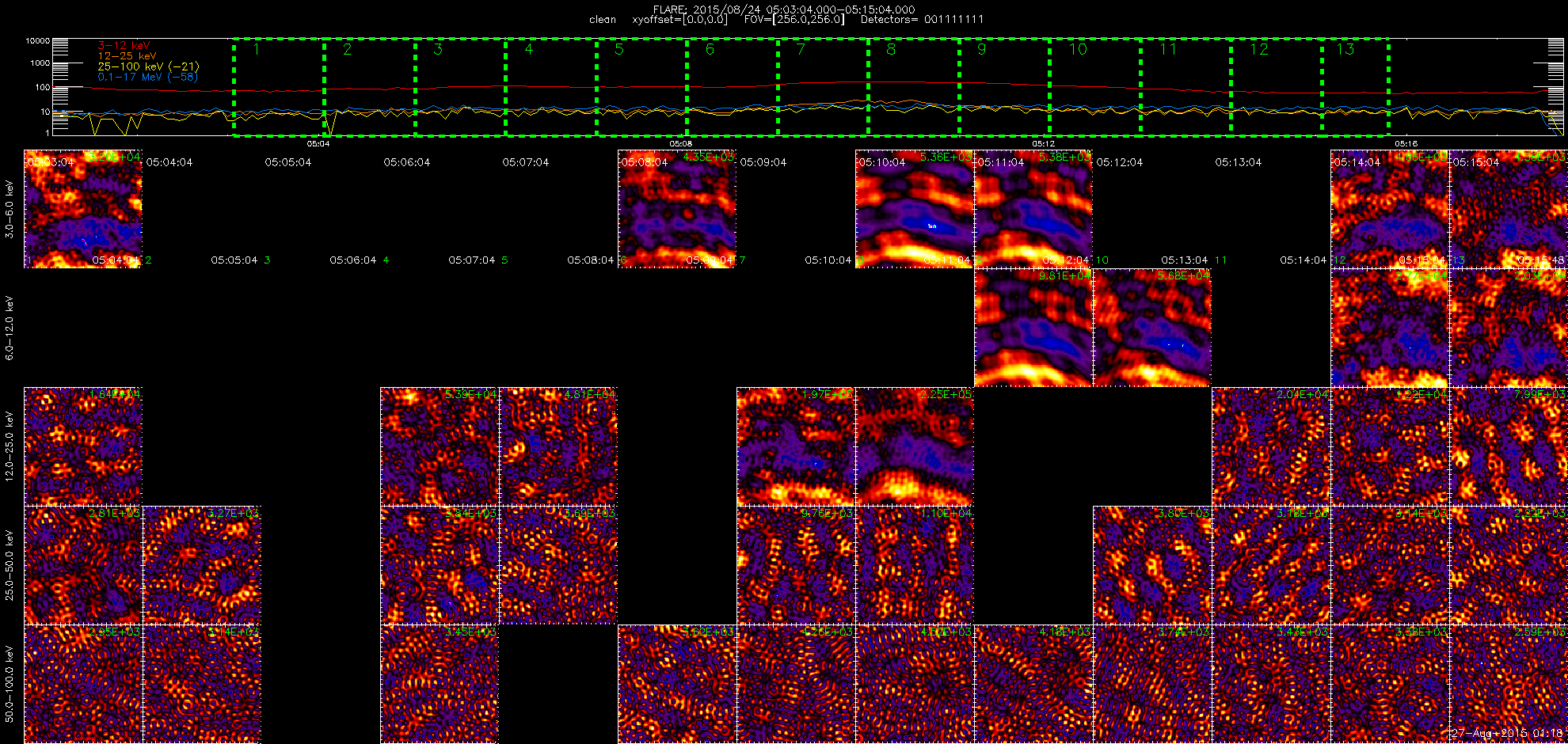Click the 'clean' algorithm label in the header
This screenshot has width=1568, height=744.
coord(603,19)
